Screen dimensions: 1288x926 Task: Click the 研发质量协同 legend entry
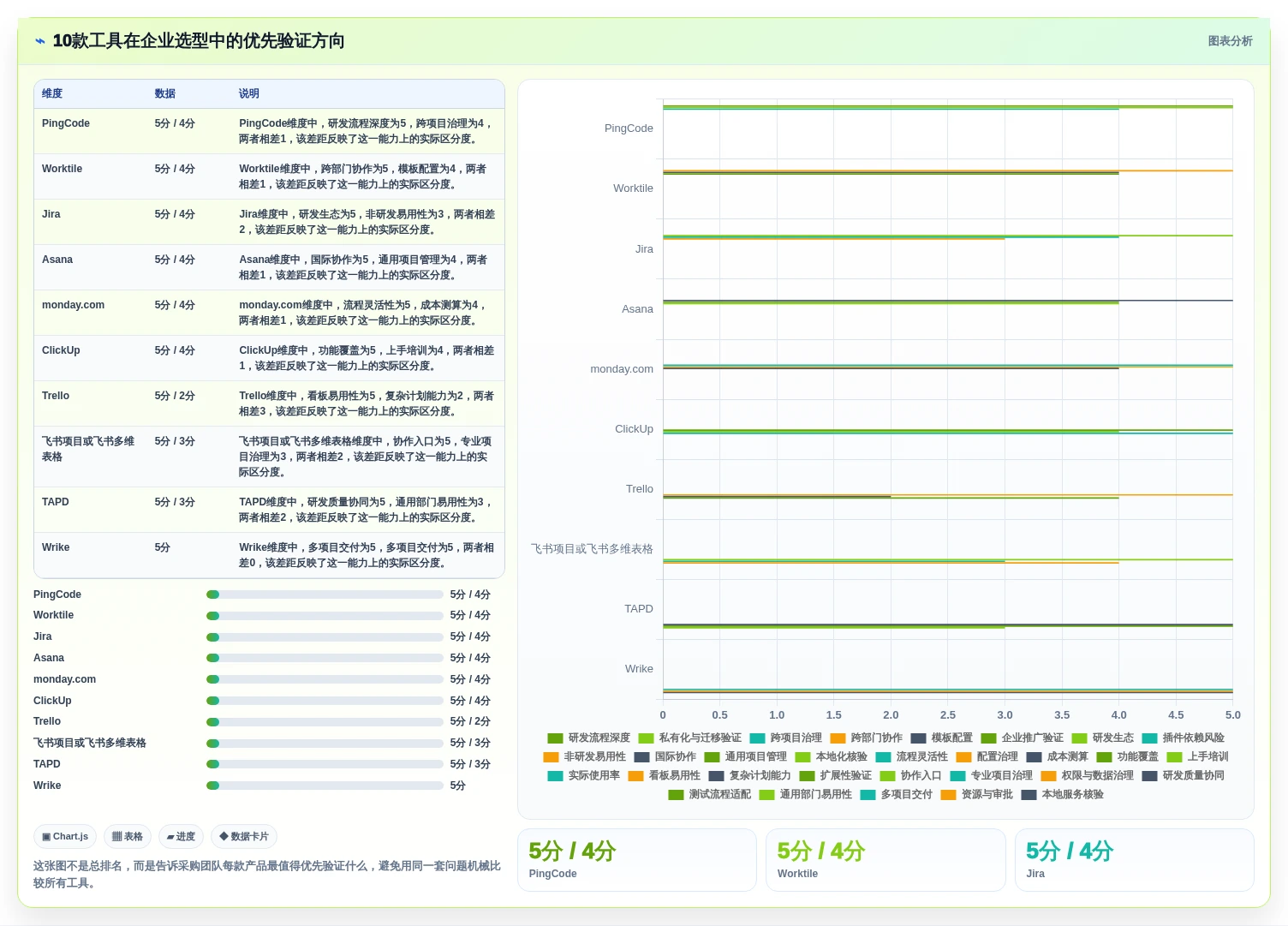1184,775
